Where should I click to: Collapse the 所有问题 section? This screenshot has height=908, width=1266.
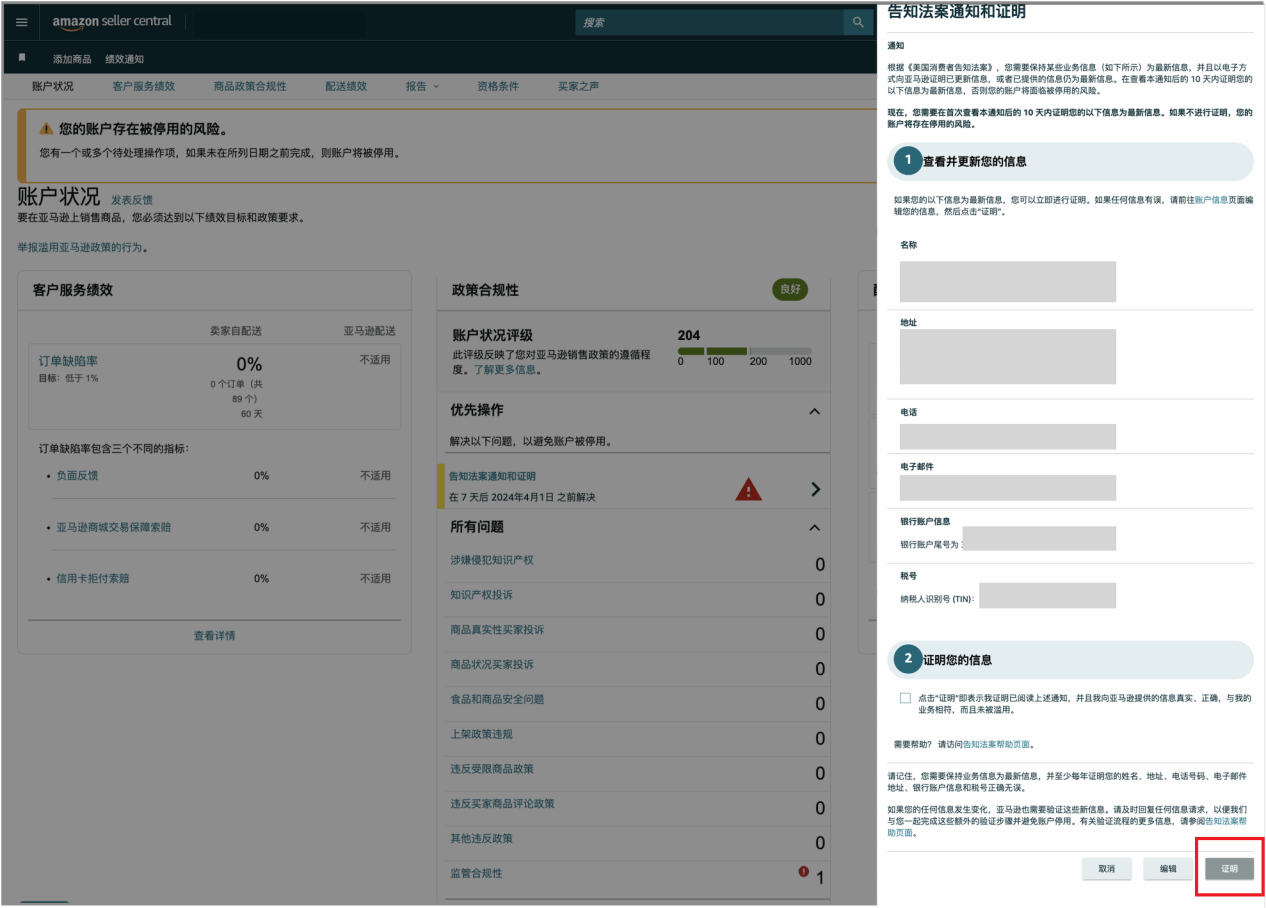[x=813, y=527]
